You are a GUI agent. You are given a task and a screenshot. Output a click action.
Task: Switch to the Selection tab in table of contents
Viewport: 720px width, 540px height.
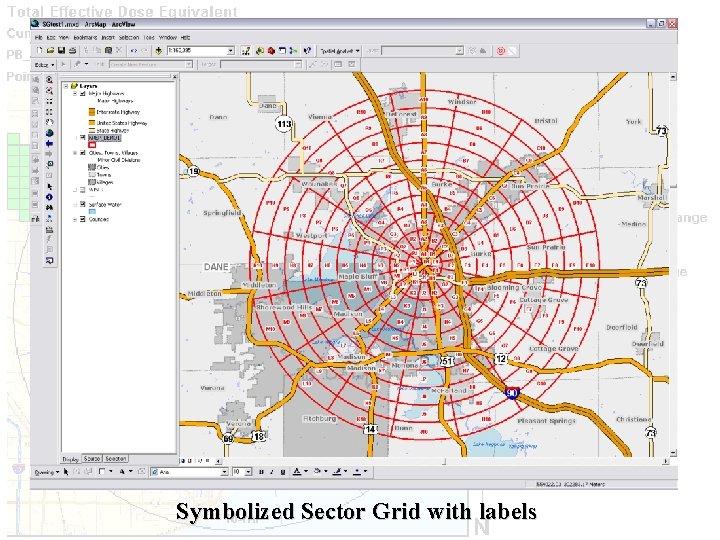pos(116,459)
